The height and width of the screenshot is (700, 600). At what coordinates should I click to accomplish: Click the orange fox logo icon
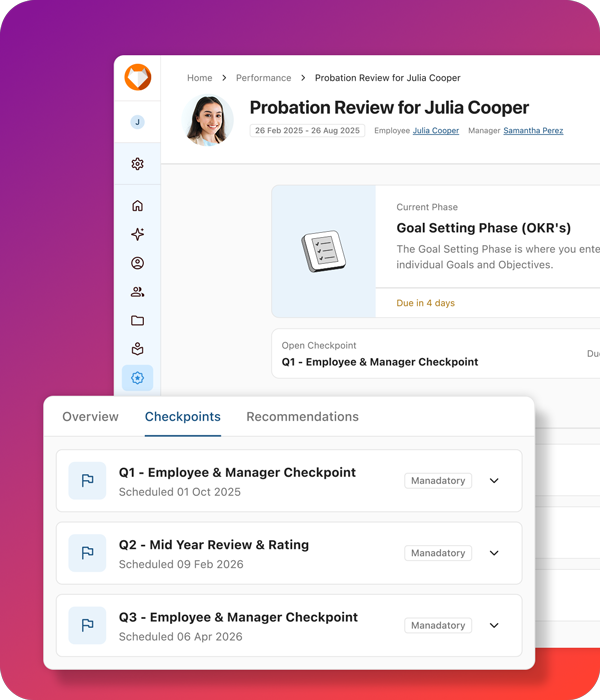(137, 78)
